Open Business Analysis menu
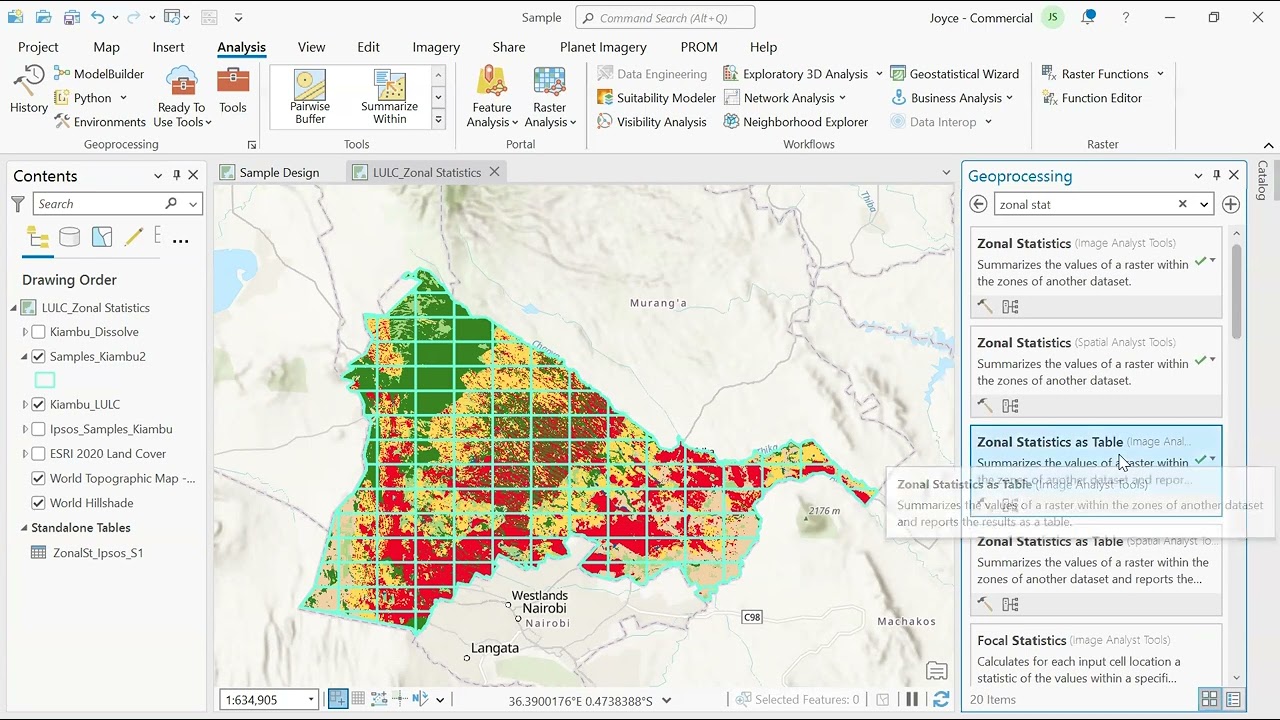The width and height of the screenshot is (1280, 720). 951,98
